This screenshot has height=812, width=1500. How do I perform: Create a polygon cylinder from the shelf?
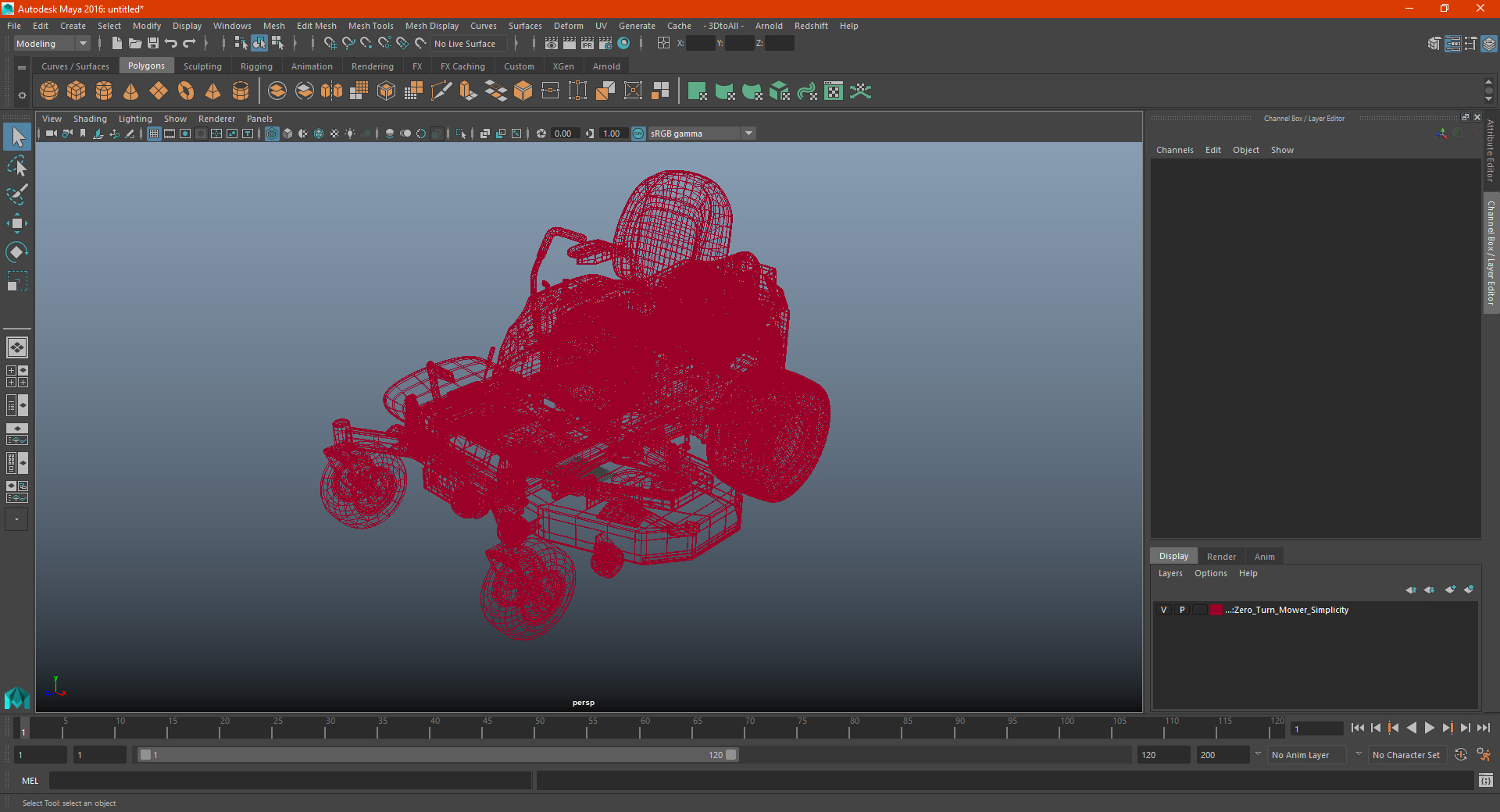[x=104, y=91]
